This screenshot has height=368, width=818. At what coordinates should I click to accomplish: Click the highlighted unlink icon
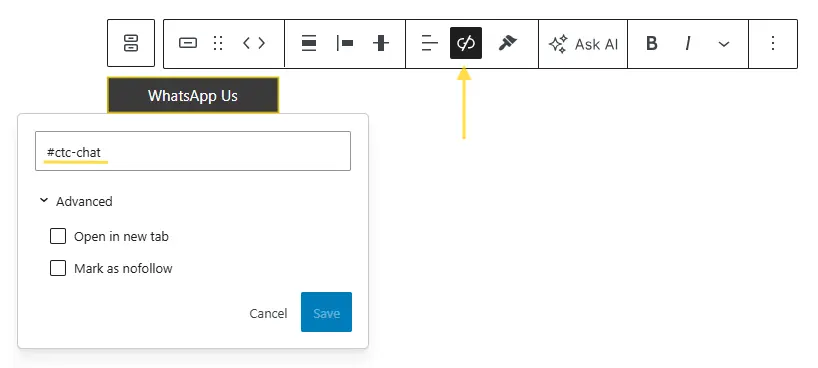[466, 43]
